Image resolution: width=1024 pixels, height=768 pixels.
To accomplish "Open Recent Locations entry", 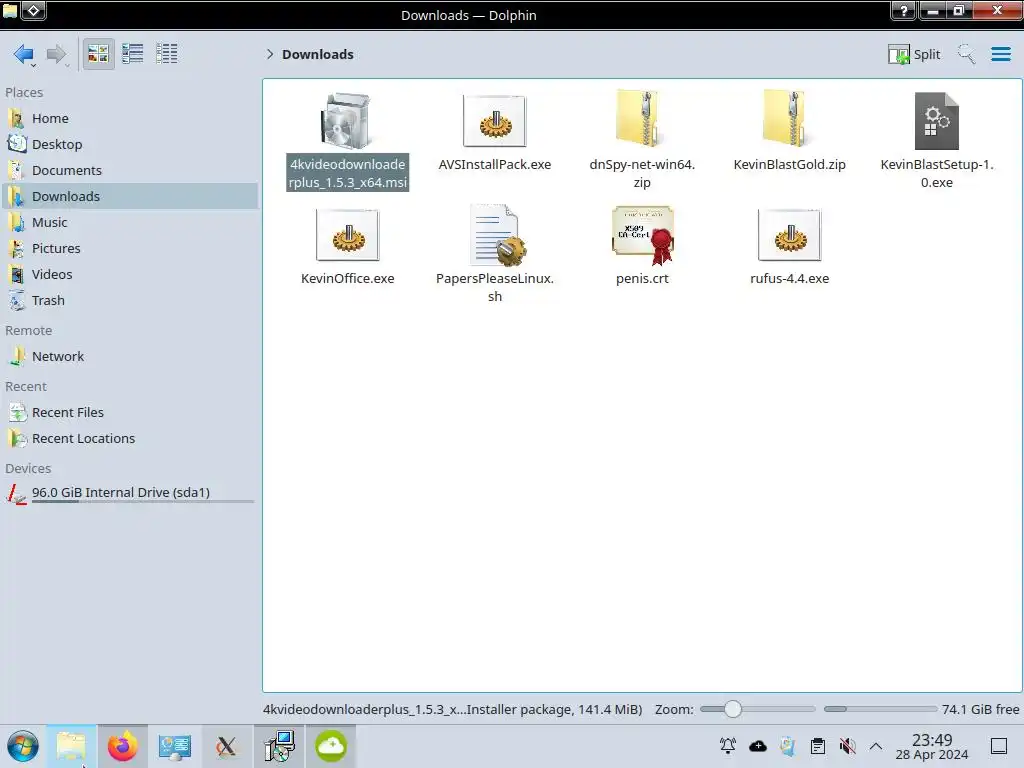I will click(x=129, y=439).
